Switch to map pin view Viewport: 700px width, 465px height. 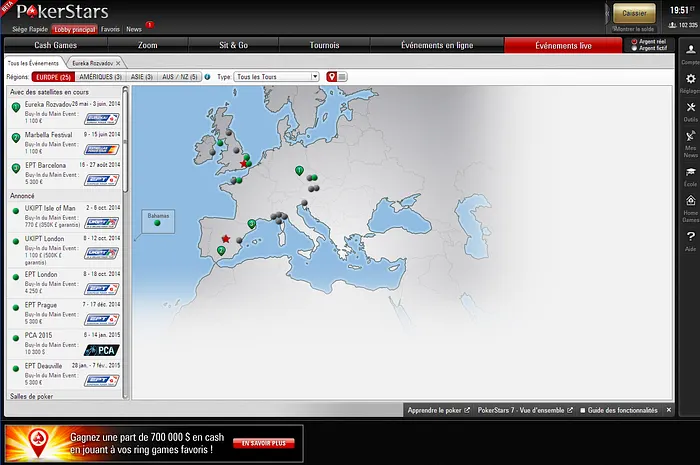click(x=331, y=77)
